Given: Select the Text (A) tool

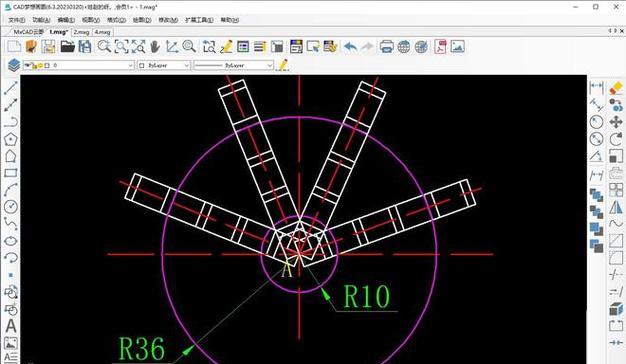Looking at the screenshot, I should point(11,326).
